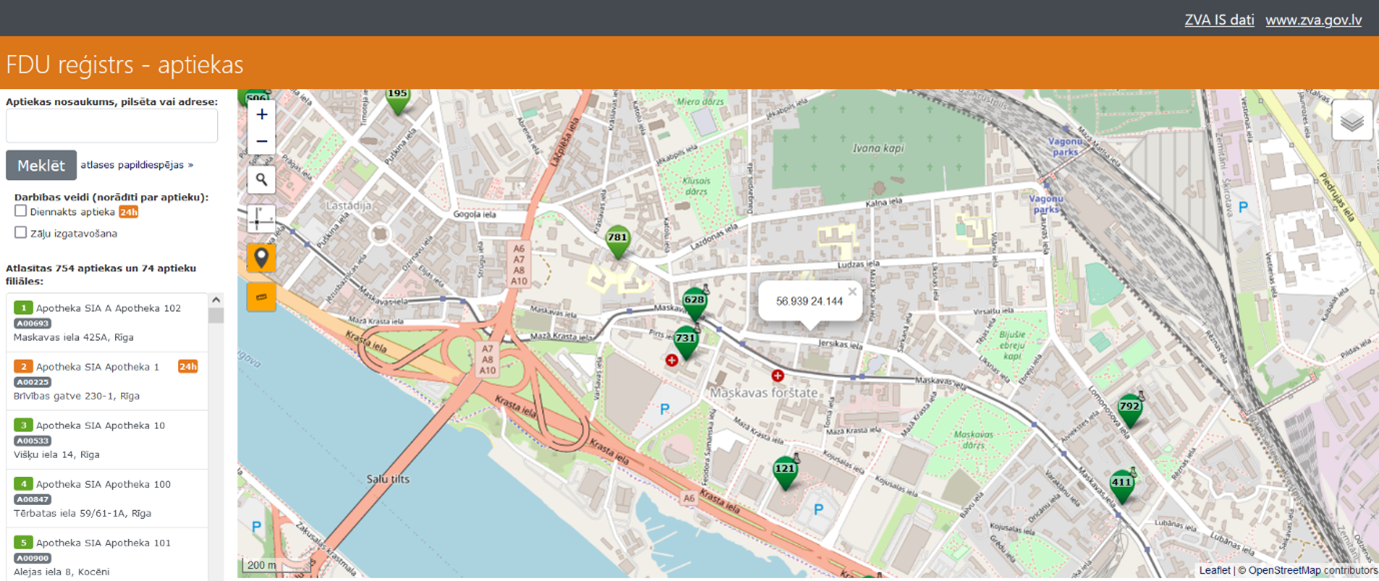Select pharmacy marker 628 on the map
Viewport: 1379px width, 581px height.
coord(695,303)
